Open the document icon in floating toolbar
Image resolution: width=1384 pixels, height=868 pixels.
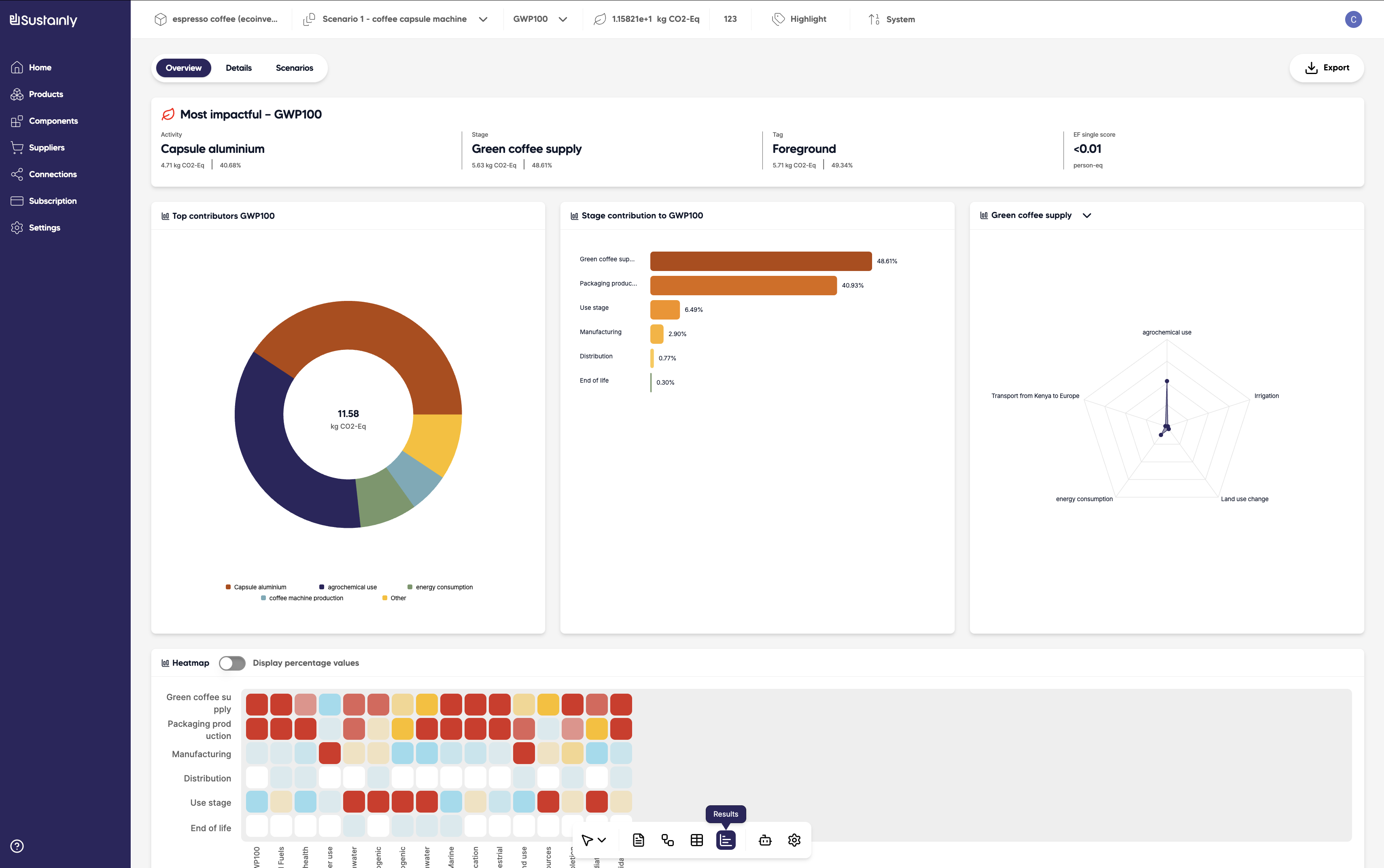coord(638,840)
